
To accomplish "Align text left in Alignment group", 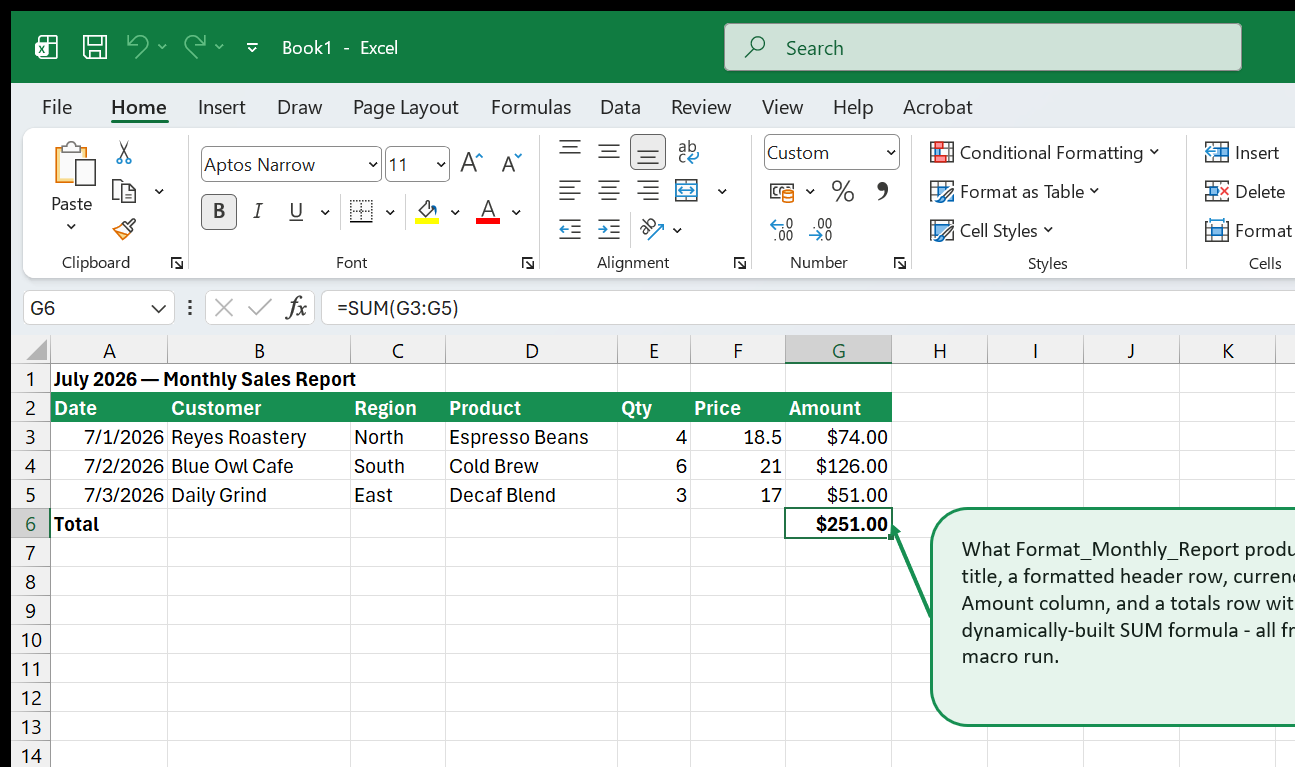I will [570, 190].
